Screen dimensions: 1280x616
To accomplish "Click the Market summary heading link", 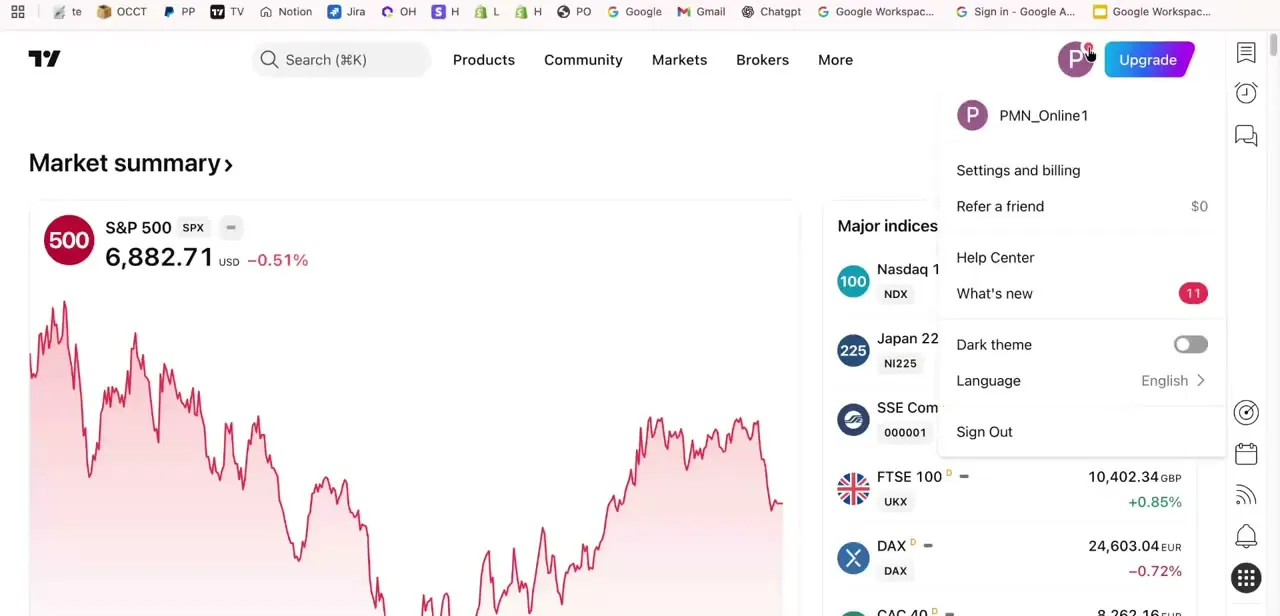I will (x=131, y=163).
